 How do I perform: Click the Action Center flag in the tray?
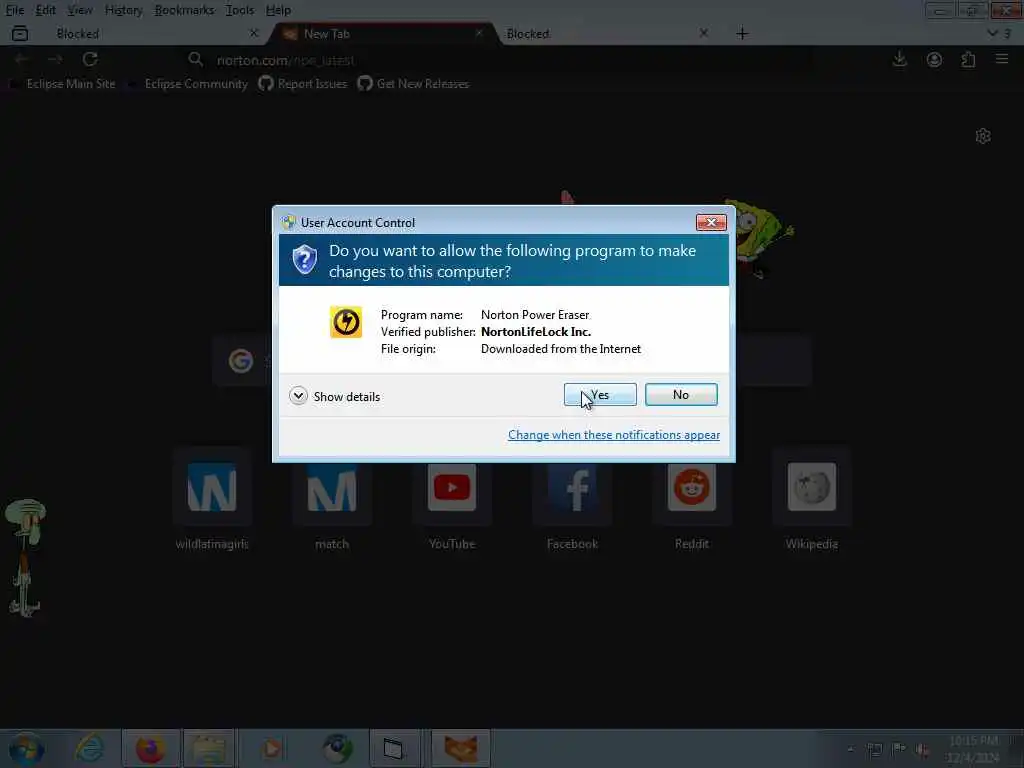point(899,749)
